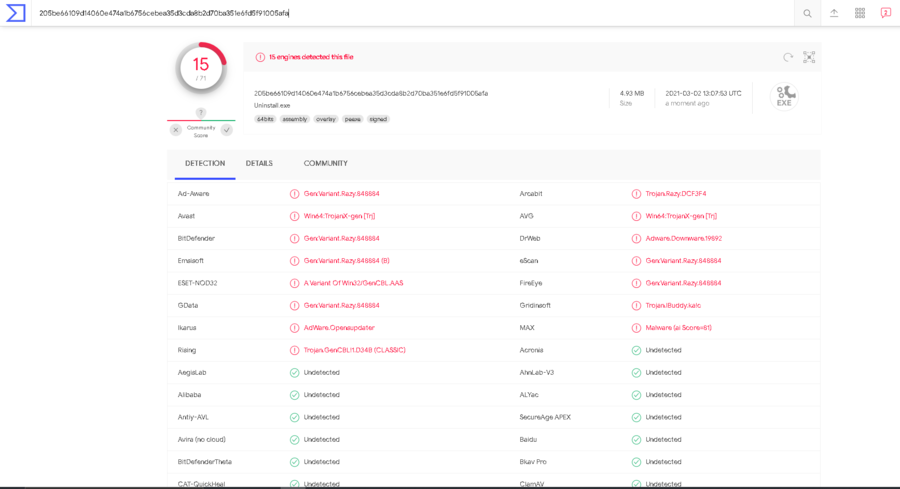Vote harmless with the checkmark community icon
The width and height of the screenshot is (900, 489).
(x=227, y=130)
